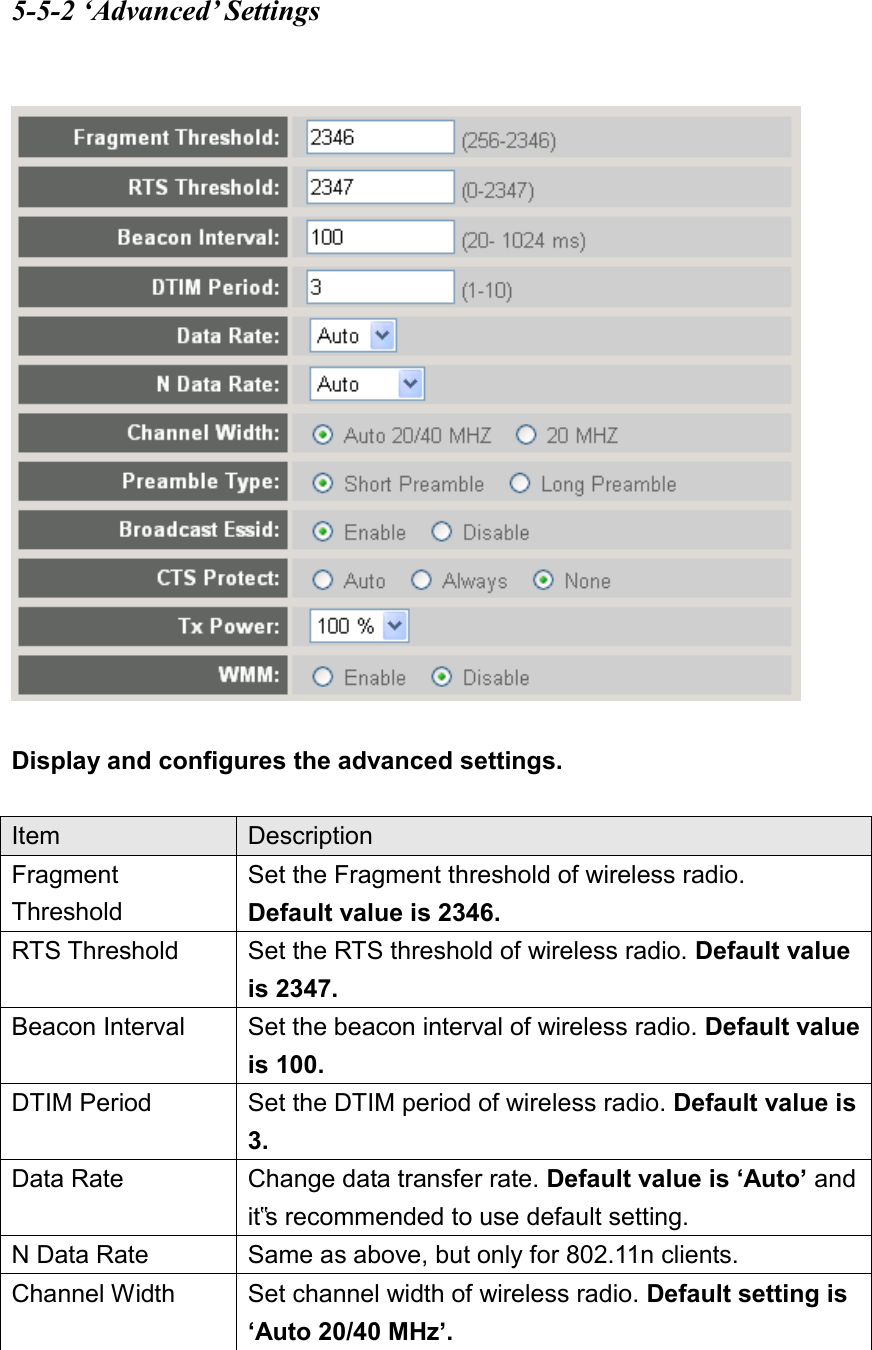Image resolution: width=872 pixels, height=1350 pixels.
Task: Click the '(20- 1024 ms)' range hint
Action: tap(524, 240)
